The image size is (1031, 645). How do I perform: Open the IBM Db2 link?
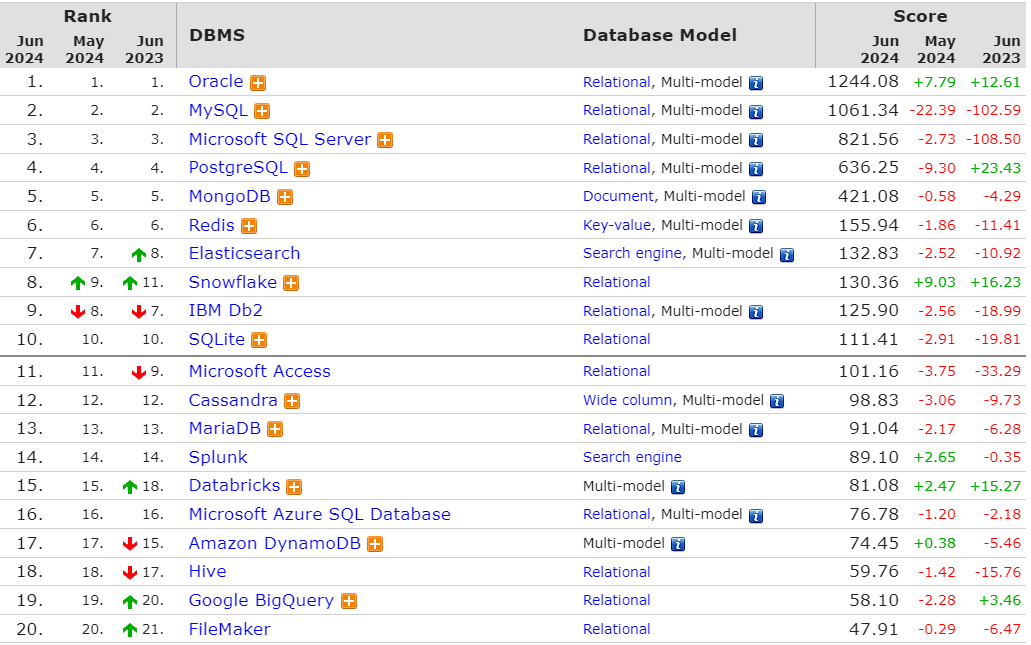click(x=226, y=310)
